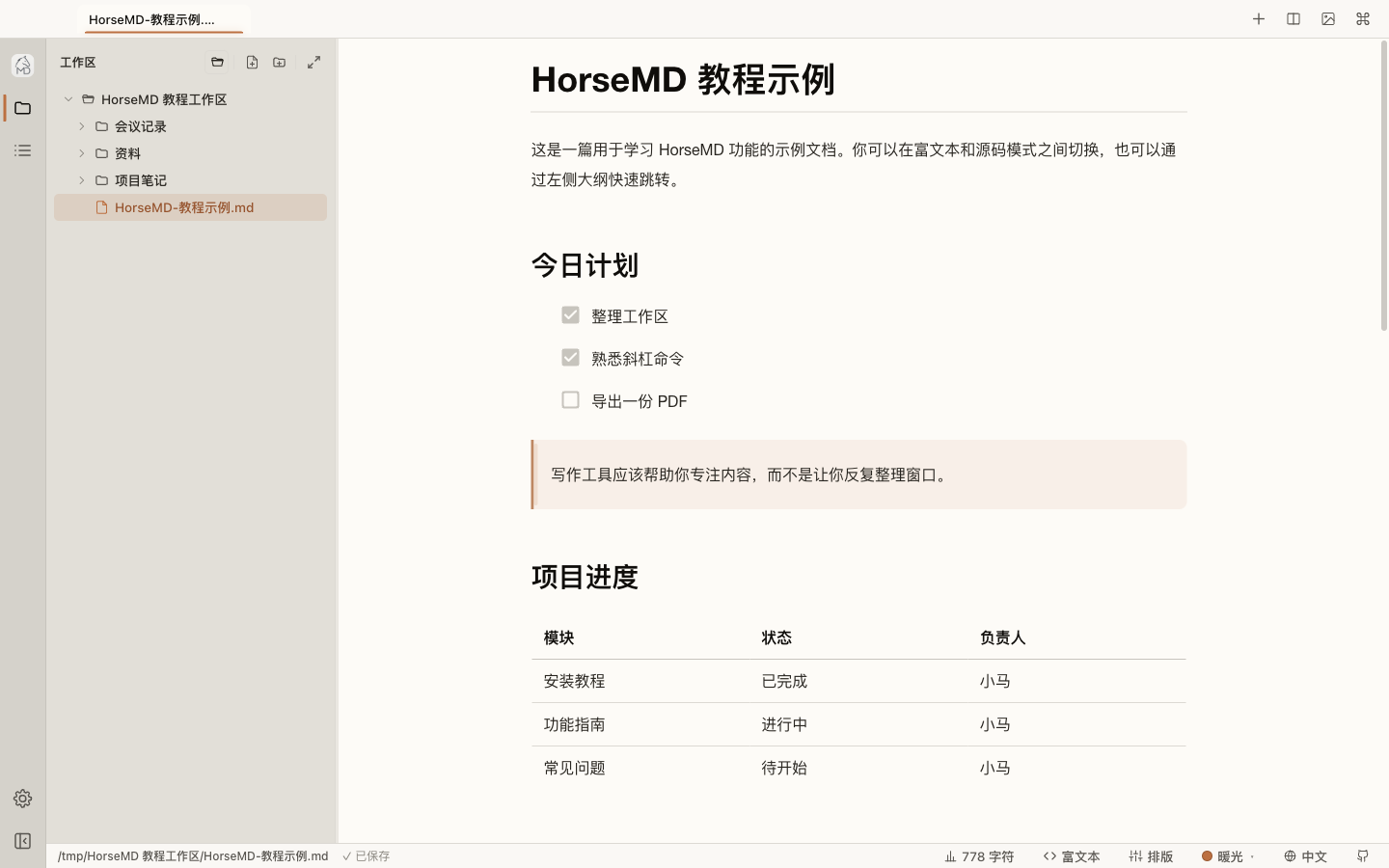The image size is (1389, 868).
Task: Click the open folder icon beside 工作区
Action: coord(217,63)
